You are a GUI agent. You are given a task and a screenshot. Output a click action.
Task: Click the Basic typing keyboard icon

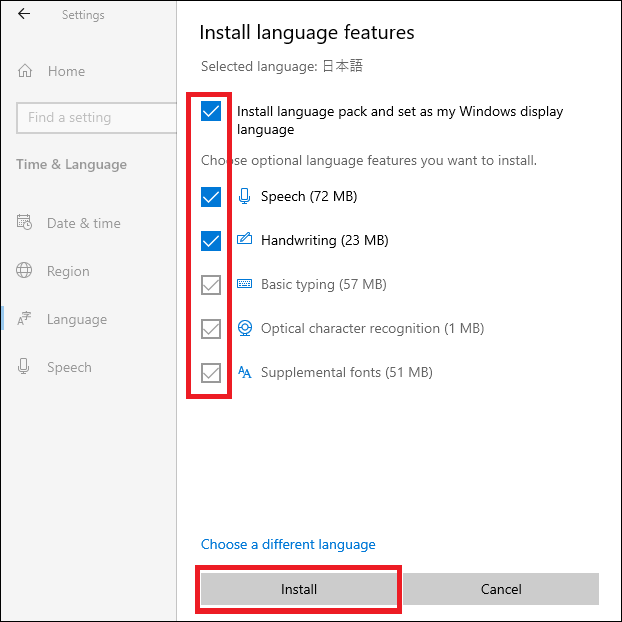[245, 284]
